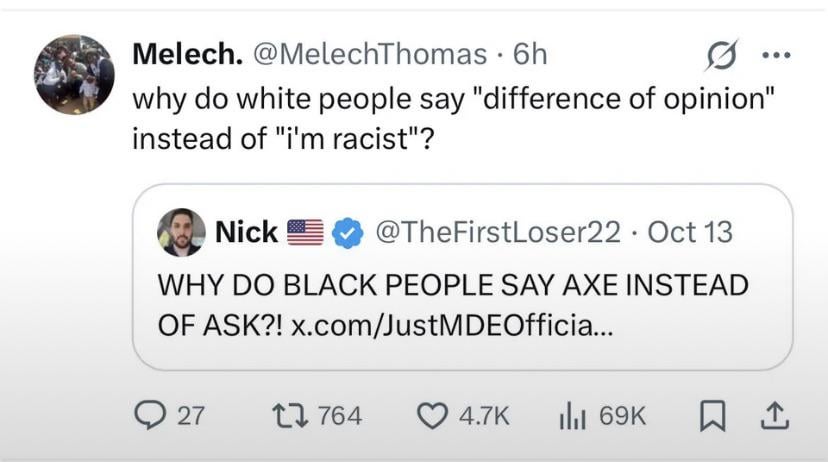Screen dimensions: 828x462
Task: Like the tweet with the heart icon
Action: (431, 416)
